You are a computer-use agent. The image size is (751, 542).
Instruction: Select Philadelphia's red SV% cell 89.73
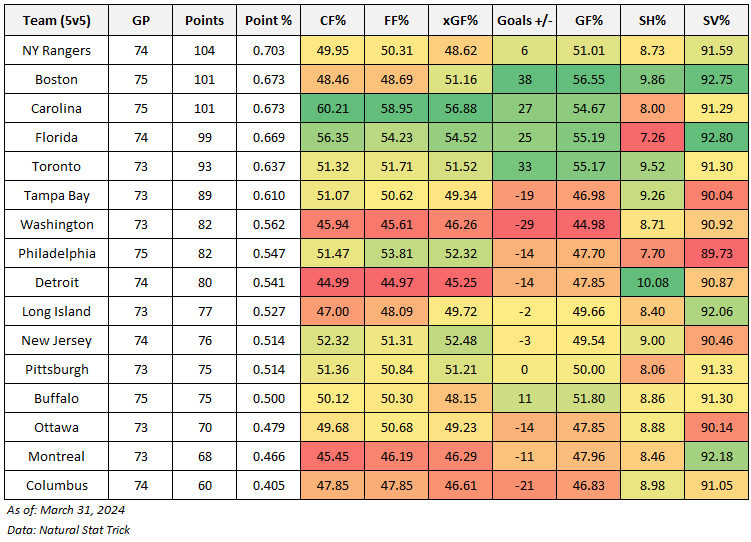click(x=716, y=253)
